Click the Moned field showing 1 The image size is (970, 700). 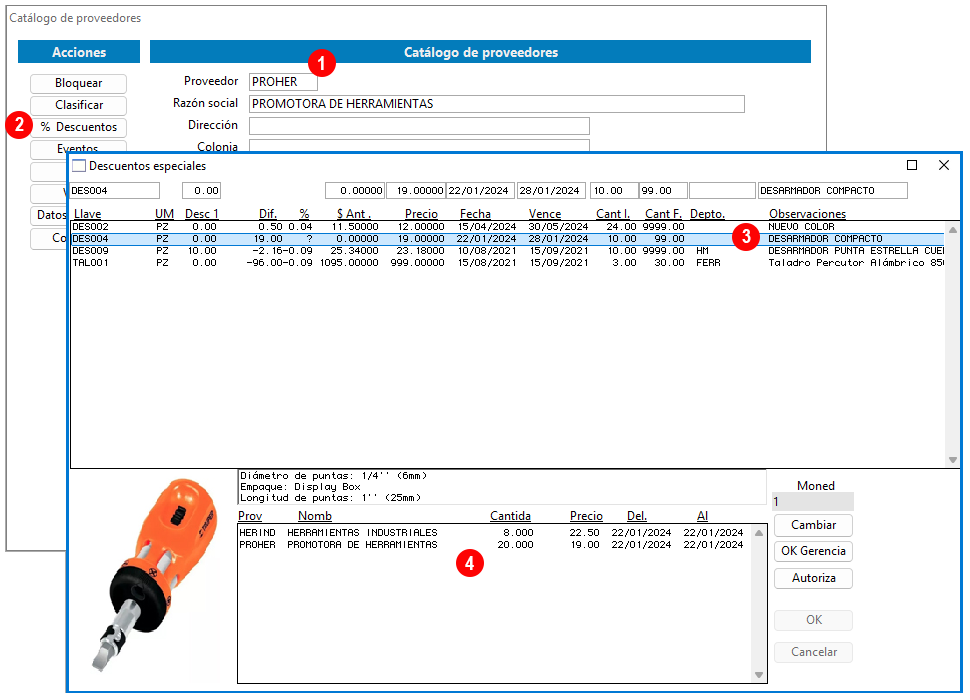point(813,502)
